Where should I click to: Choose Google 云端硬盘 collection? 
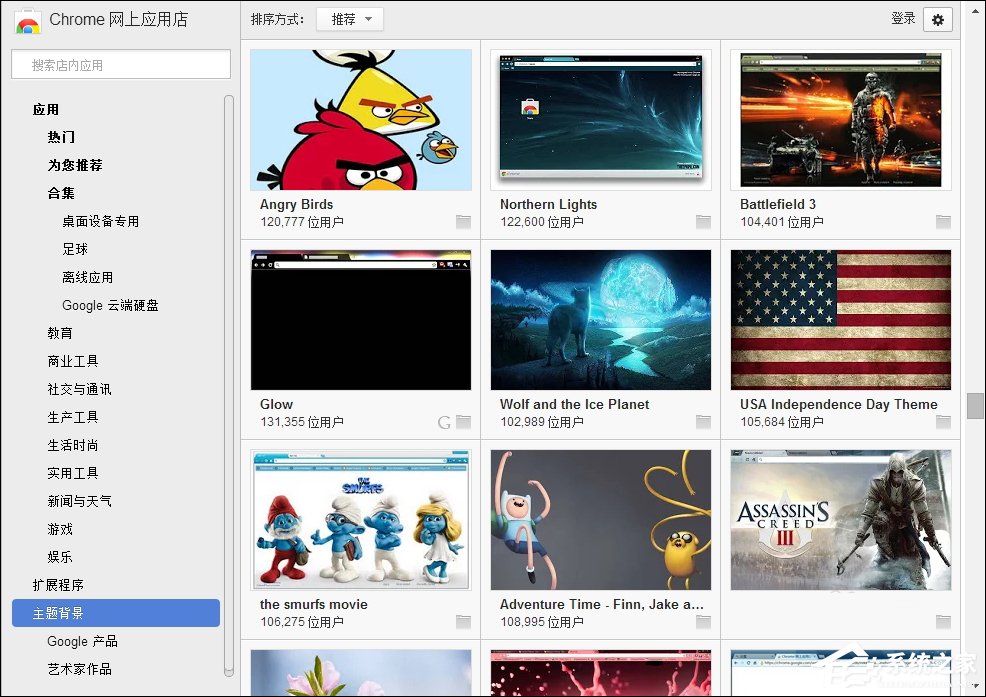(110, 305)
